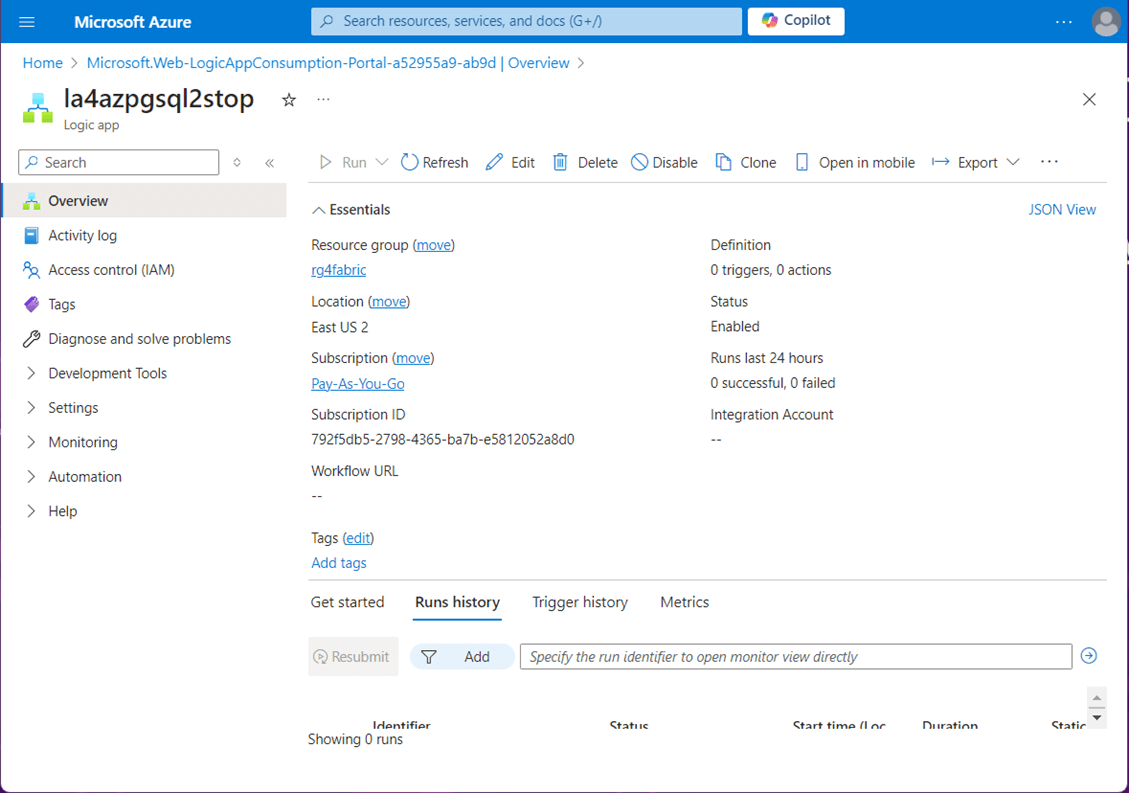This screenshot has height=793, width=1129.
Task: Open the Export dropdown
Action: (976, 162)
